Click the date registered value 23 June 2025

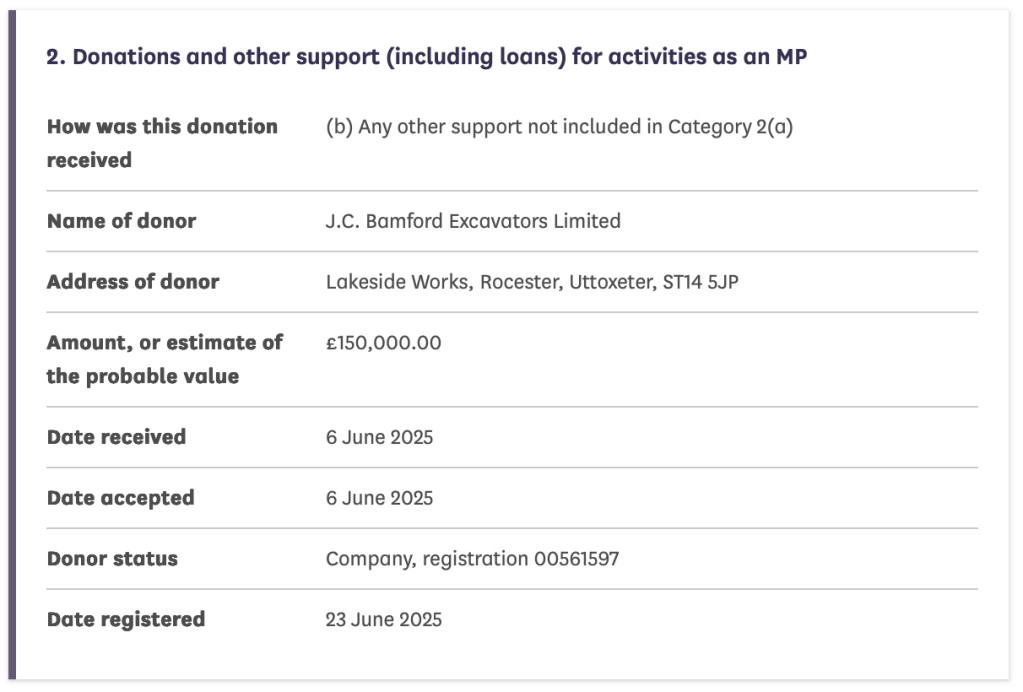click(x=383, y=620)
